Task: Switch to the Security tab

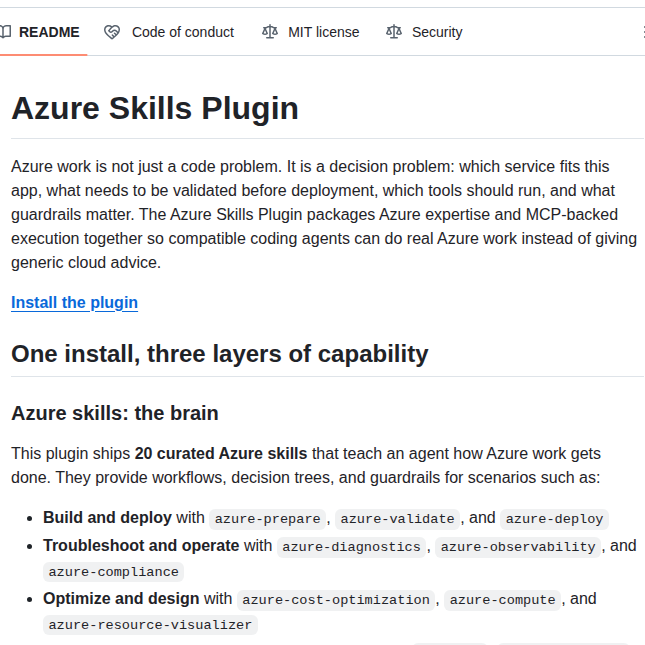Action: 424,32
